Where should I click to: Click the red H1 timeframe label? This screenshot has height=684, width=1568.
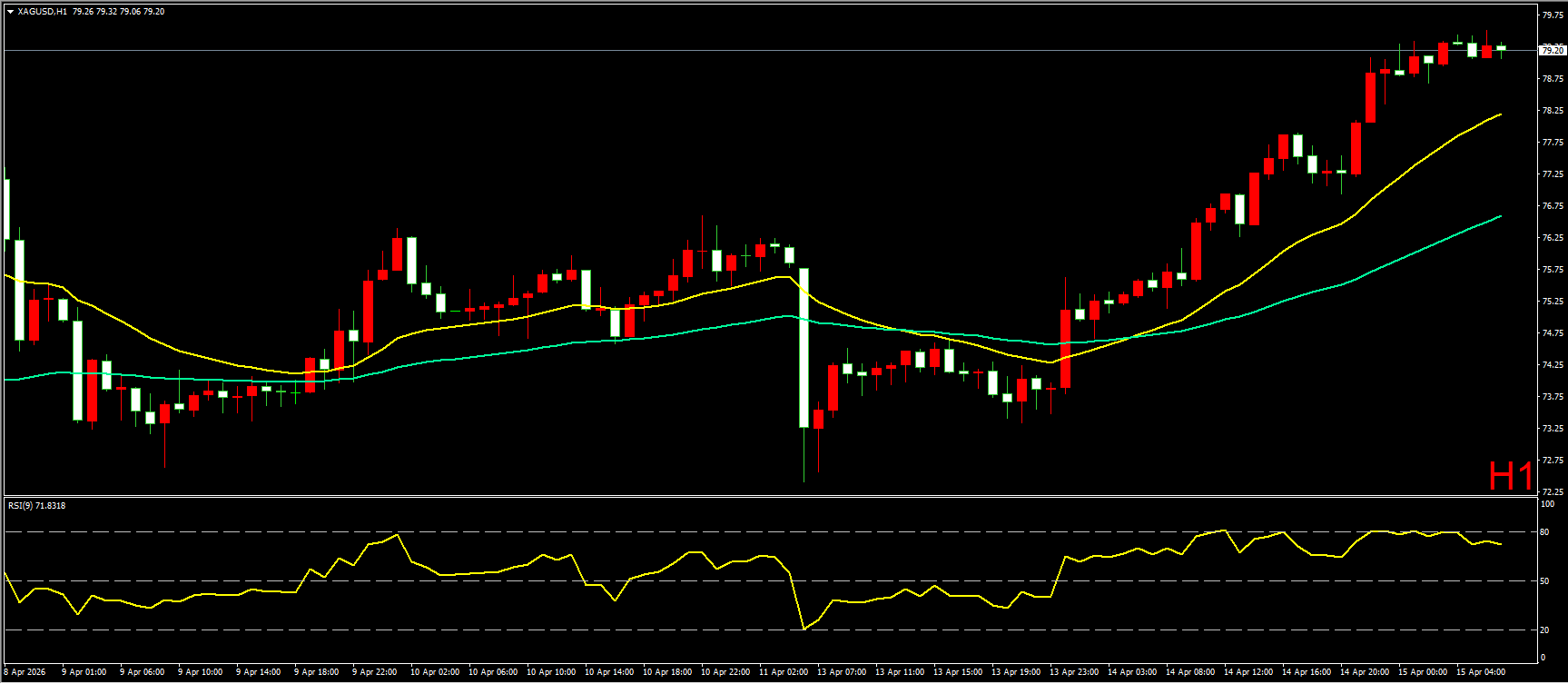pos(1510,476)
